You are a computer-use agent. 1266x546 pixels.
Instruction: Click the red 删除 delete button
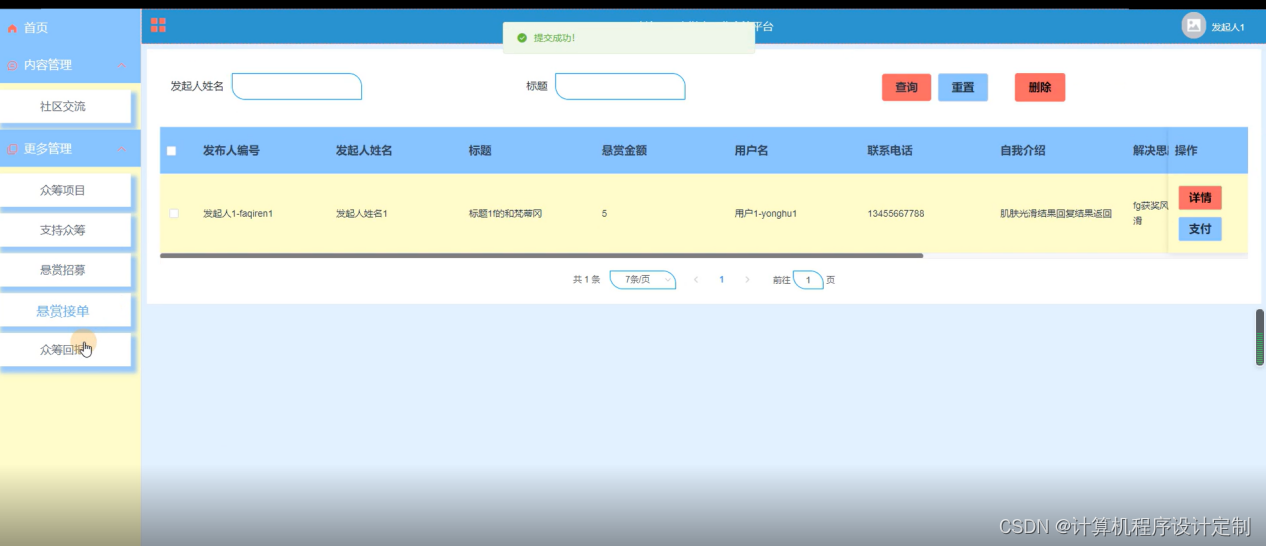click(1040, 87)
